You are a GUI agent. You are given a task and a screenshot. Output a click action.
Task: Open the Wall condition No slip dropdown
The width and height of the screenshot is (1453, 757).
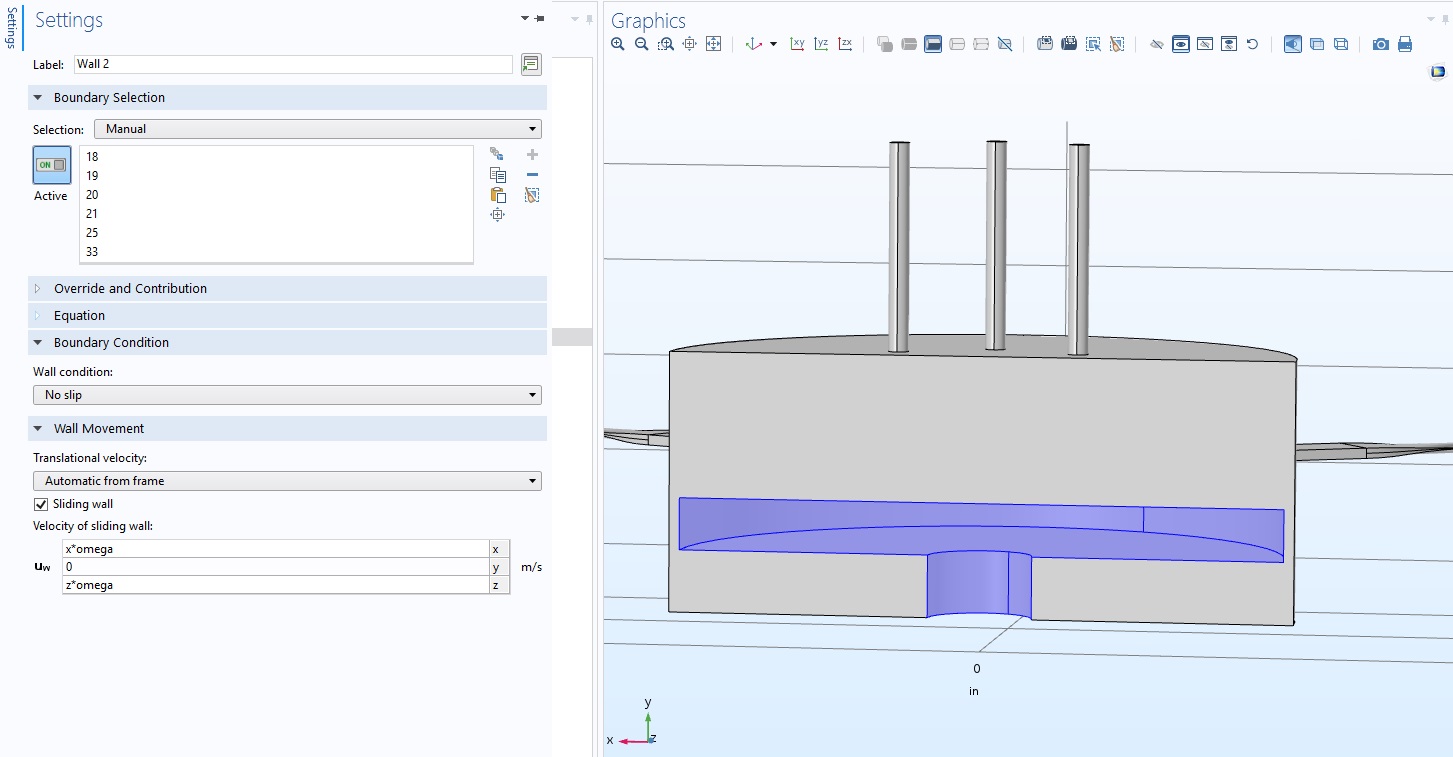click(287, 395)
